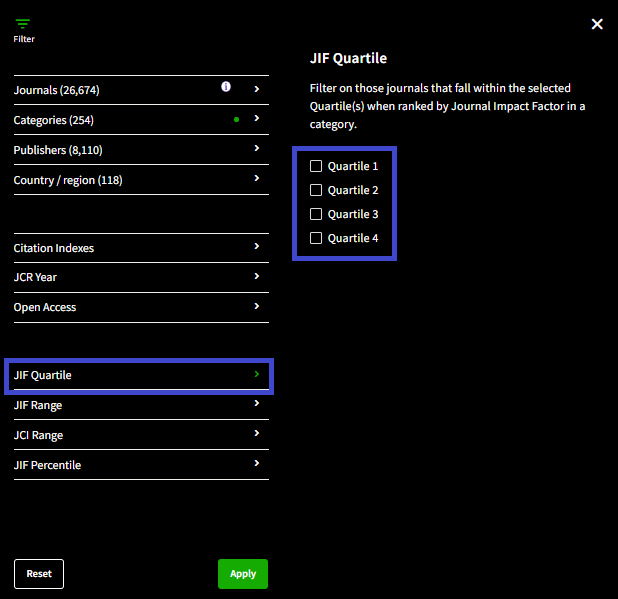Click the Journals info icon
The height and width of the screenshot is (599, 618).
[226, 88]
